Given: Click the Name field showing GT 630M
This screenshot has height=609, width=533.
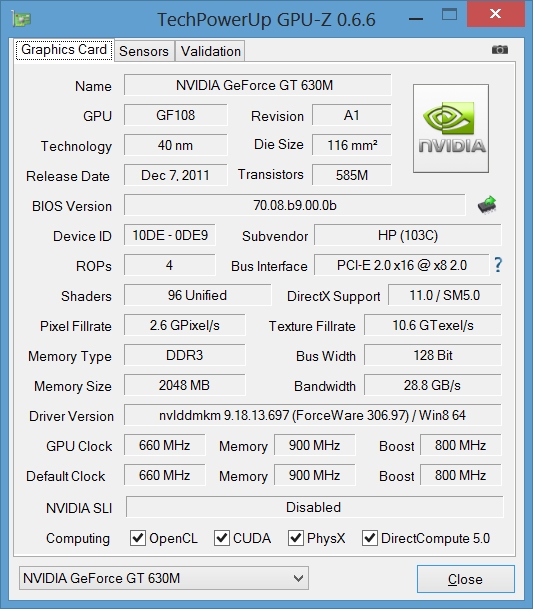Looking at the screenshot, I should click(x=258, y=85).
